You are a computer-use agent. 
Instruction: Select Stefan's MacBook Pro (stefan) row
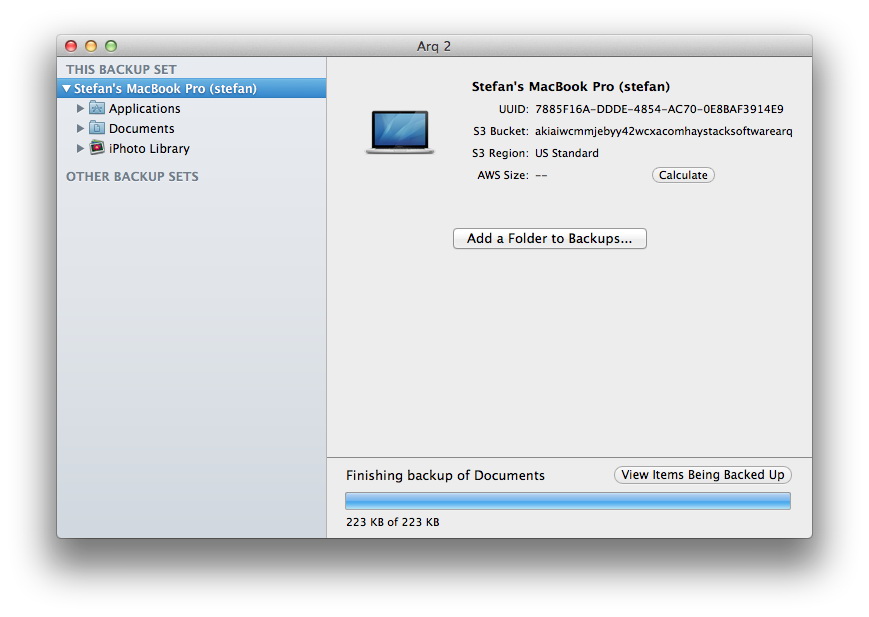tap(191, 88)
